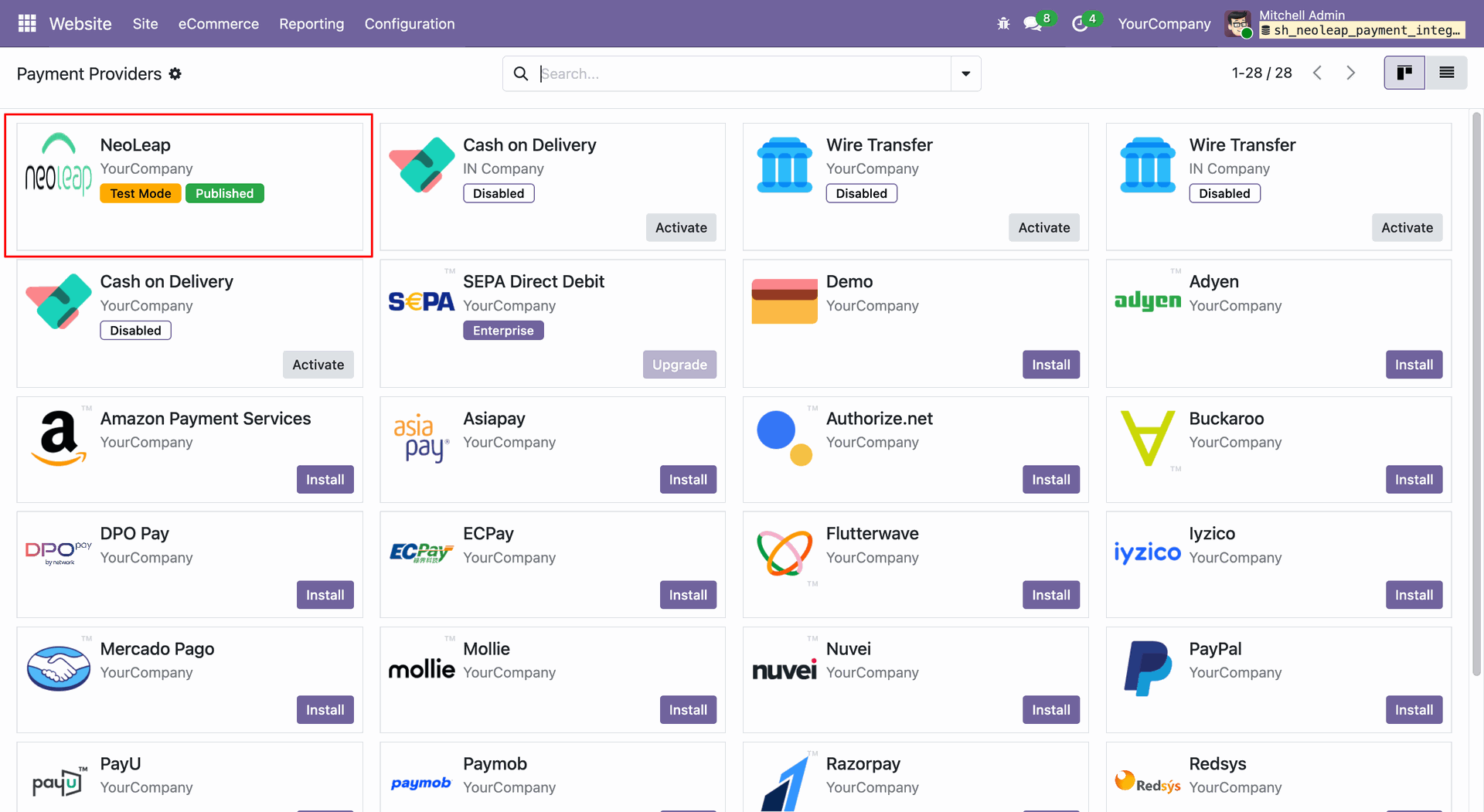Open the eCommerce menu
This screenshot has width=1484, height=812.
tap(219, 24)
